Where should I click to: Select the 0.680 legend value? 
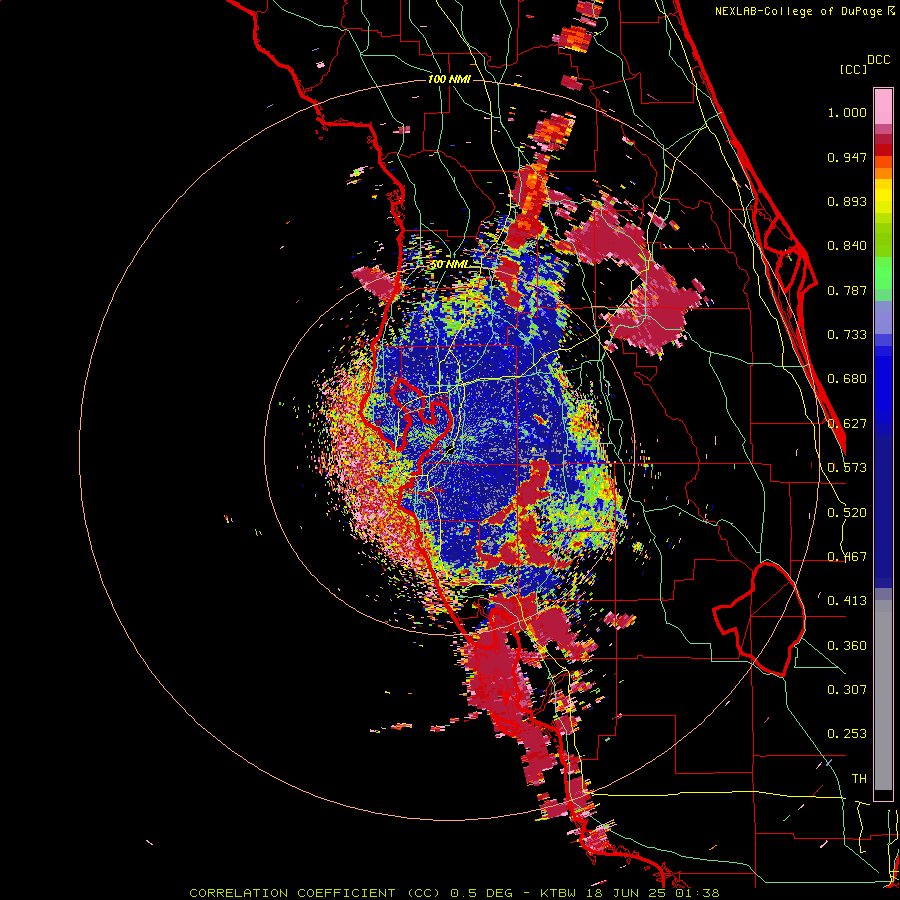click(847, 379)
